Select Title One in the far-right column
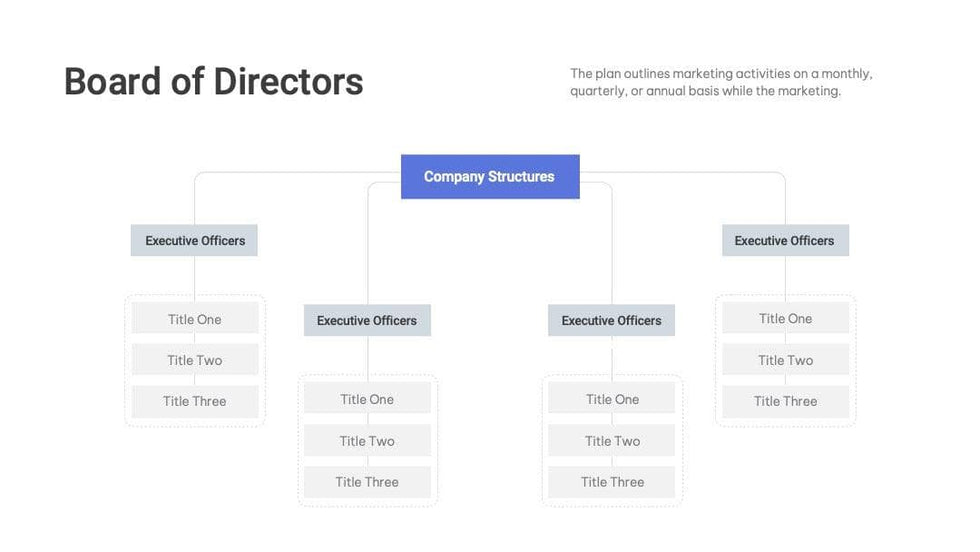 click(785, 319)
